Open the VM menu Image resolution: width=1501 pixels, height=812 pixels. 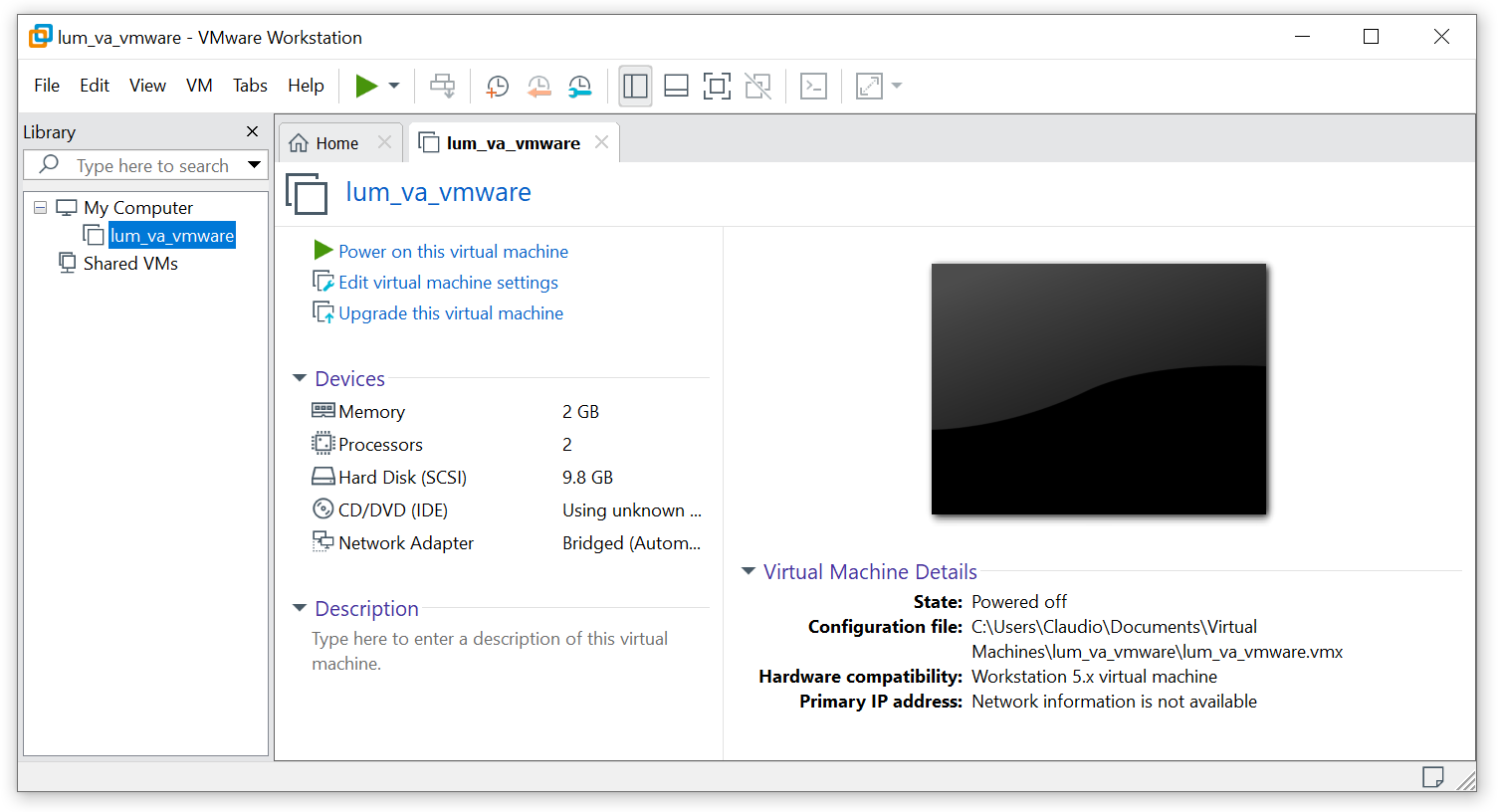(198, 86)
